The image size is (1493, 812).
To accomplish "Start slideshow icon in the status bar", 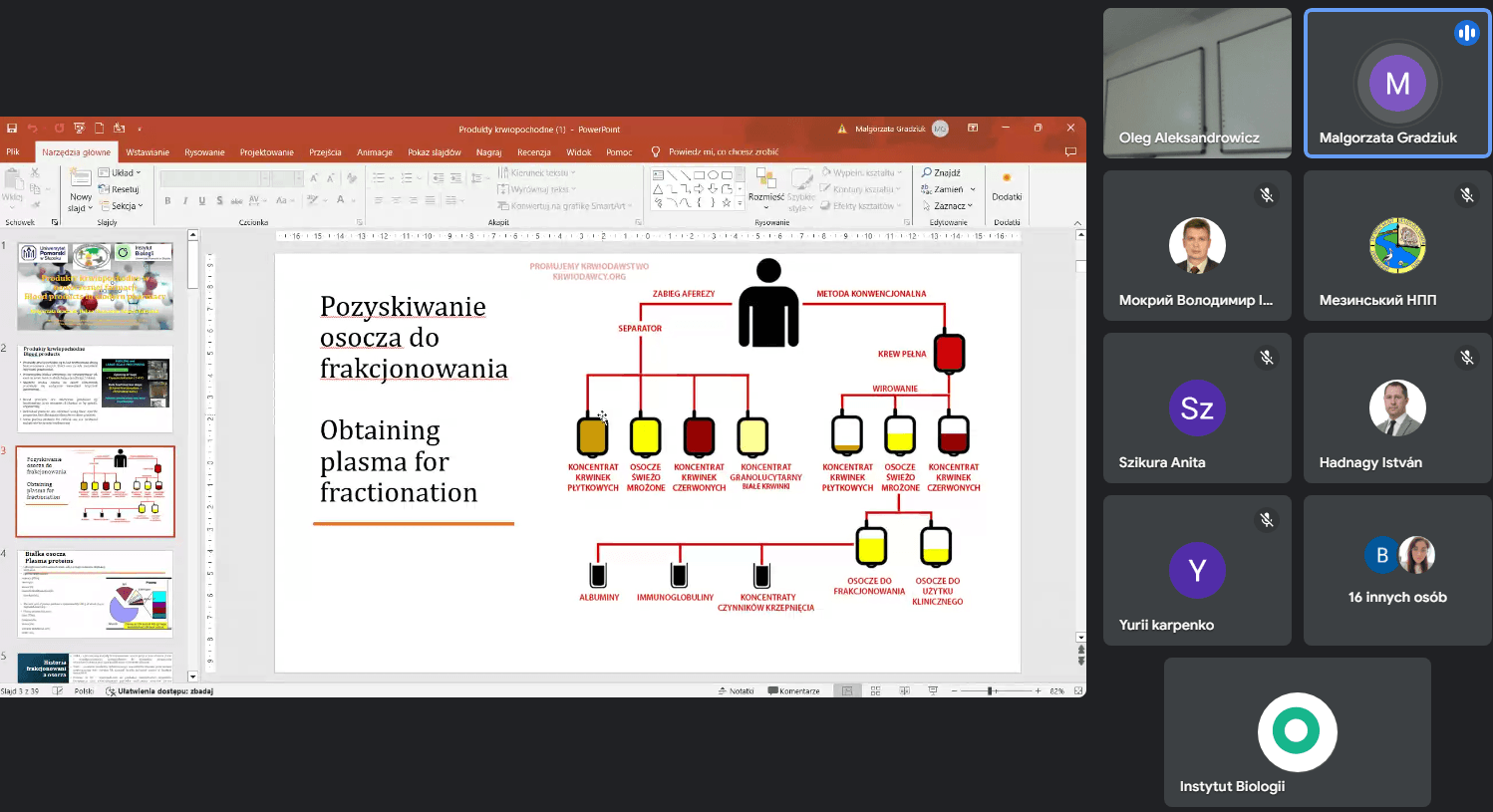I will pyautogui.click(x=933, y=690).
